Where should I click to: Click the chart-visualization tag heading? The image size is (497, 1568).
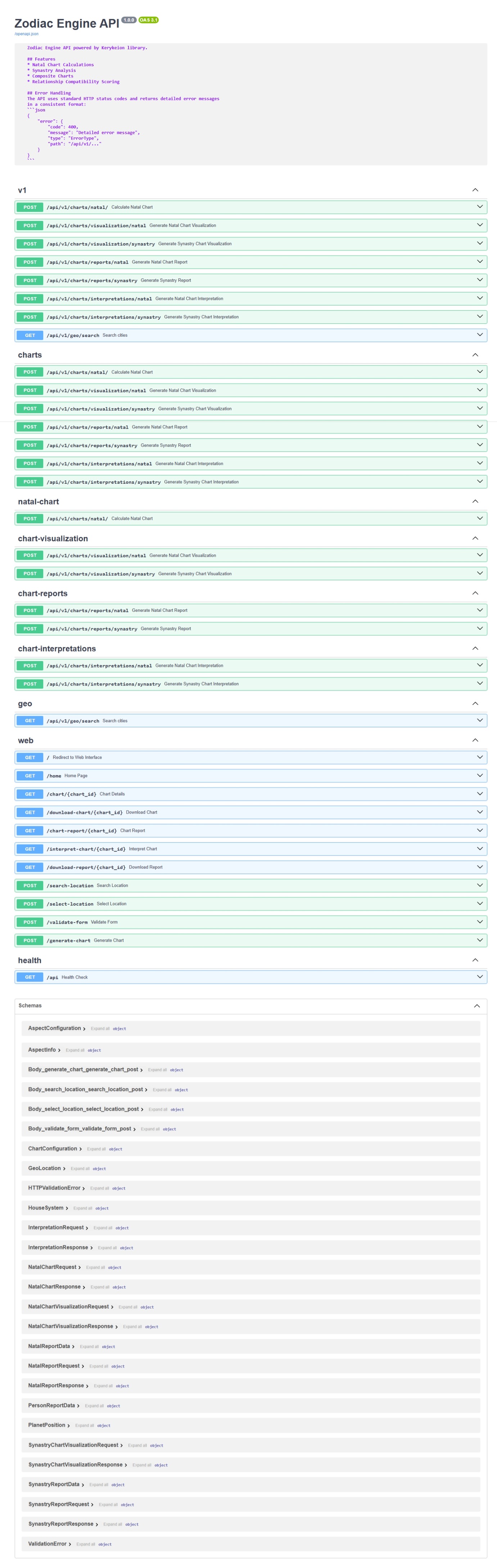click(x=53, y=539)
